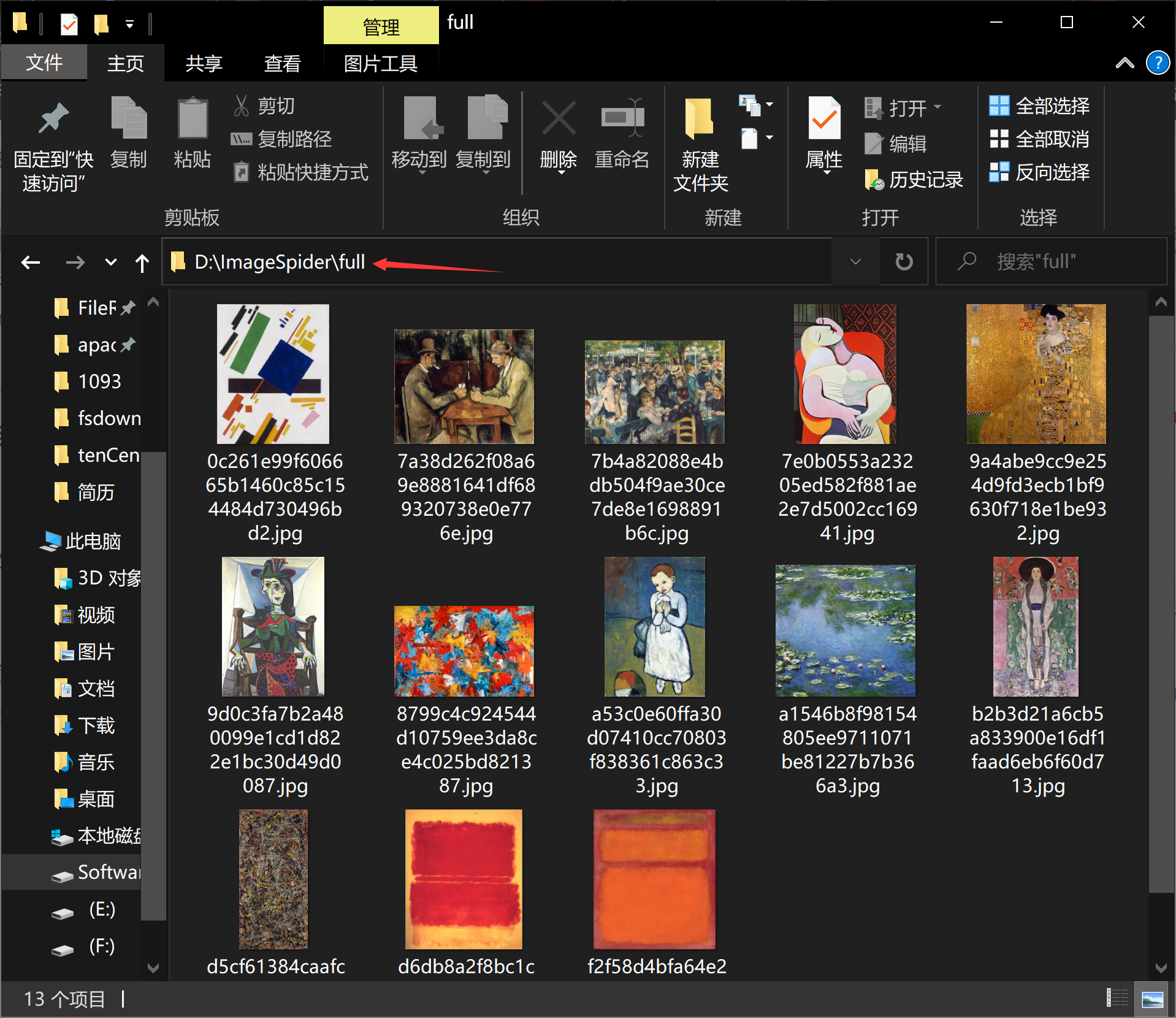Viewport: 1176px width, 1018px height.
Task: Open the Open command dropdown
Action: (x=937, y=107)
